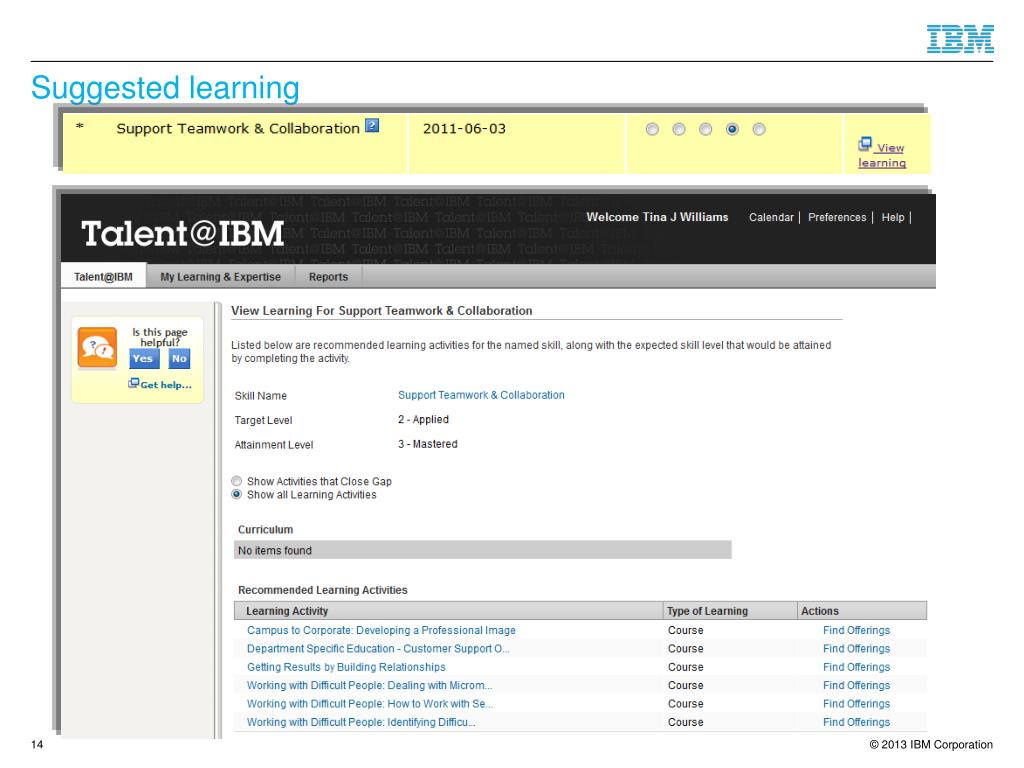Open Working with Difficult People: Dealing with Microm...

(x=370, y=685)
